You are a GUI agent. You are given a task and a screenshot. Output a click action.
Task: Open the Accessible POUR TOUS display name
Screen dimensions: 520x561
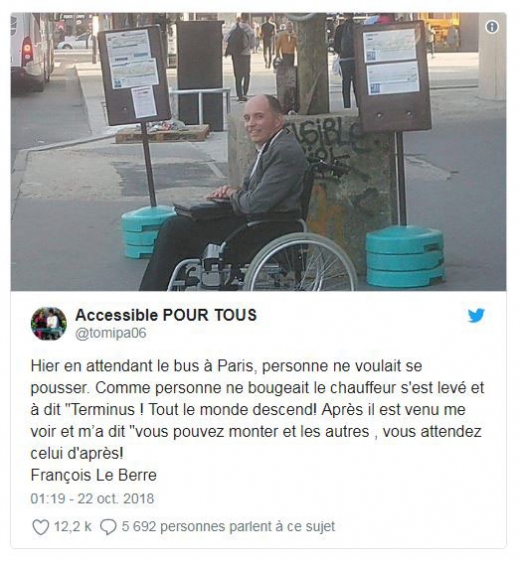166,315
